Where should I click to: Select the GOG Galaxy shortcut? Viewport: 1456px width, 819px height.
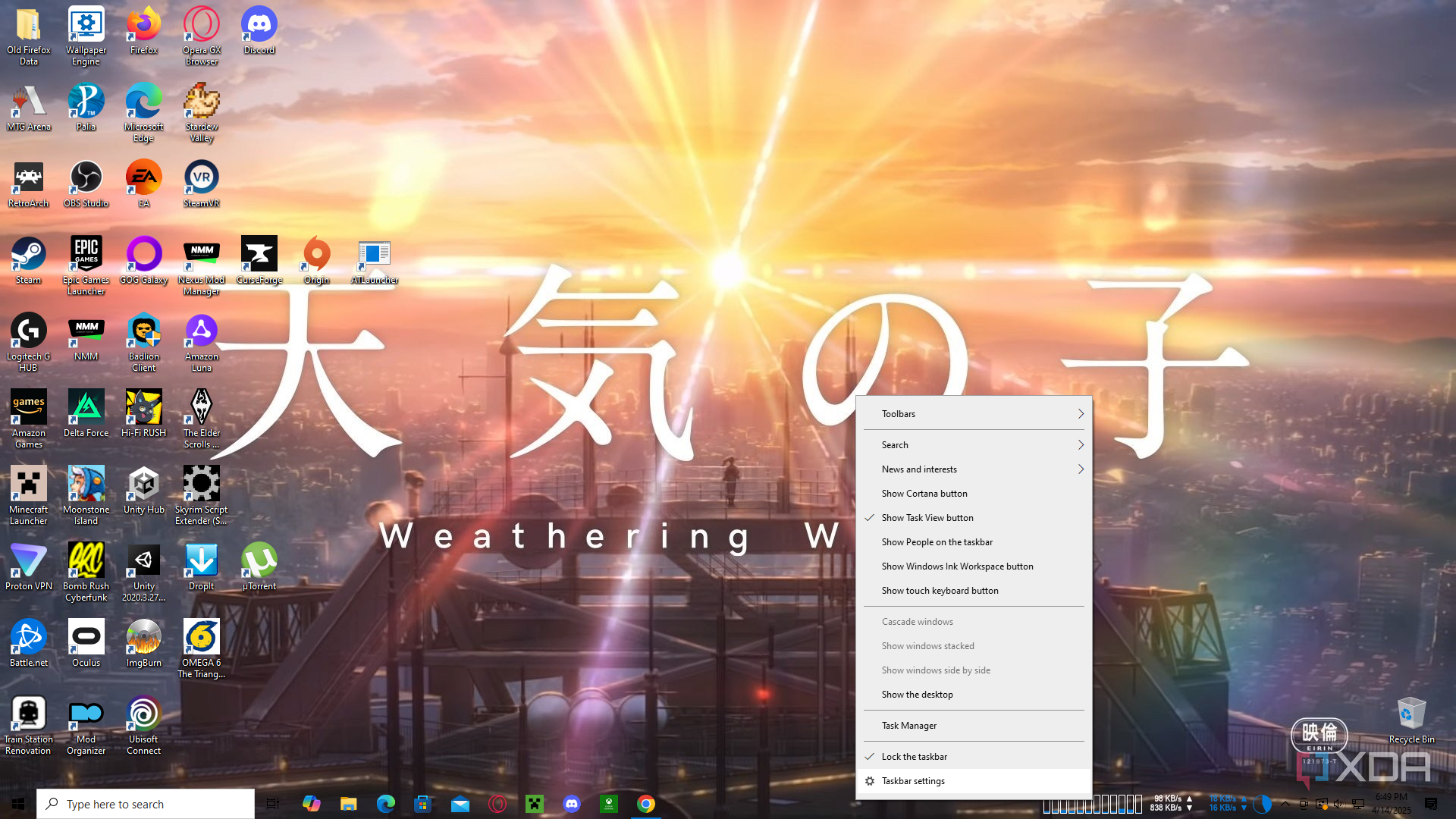(144, 260)
